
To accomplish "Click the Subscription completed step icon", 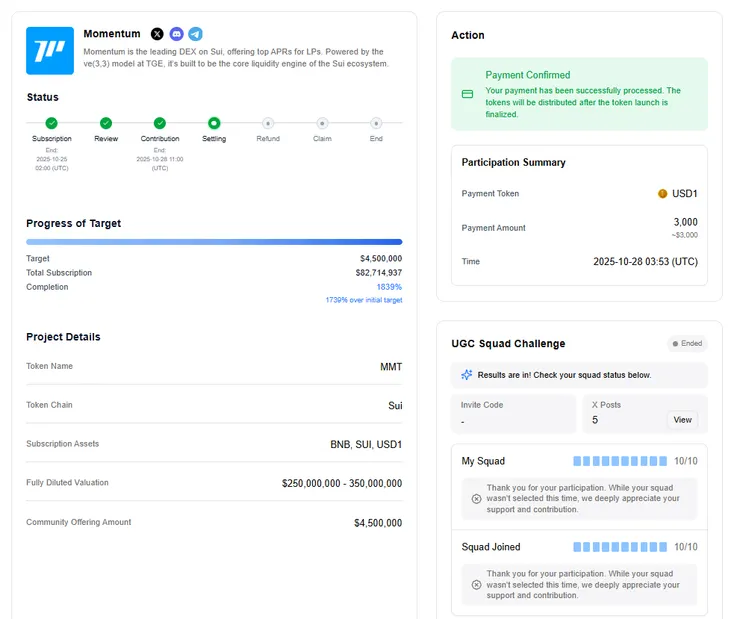I will (x=51, y=123).
